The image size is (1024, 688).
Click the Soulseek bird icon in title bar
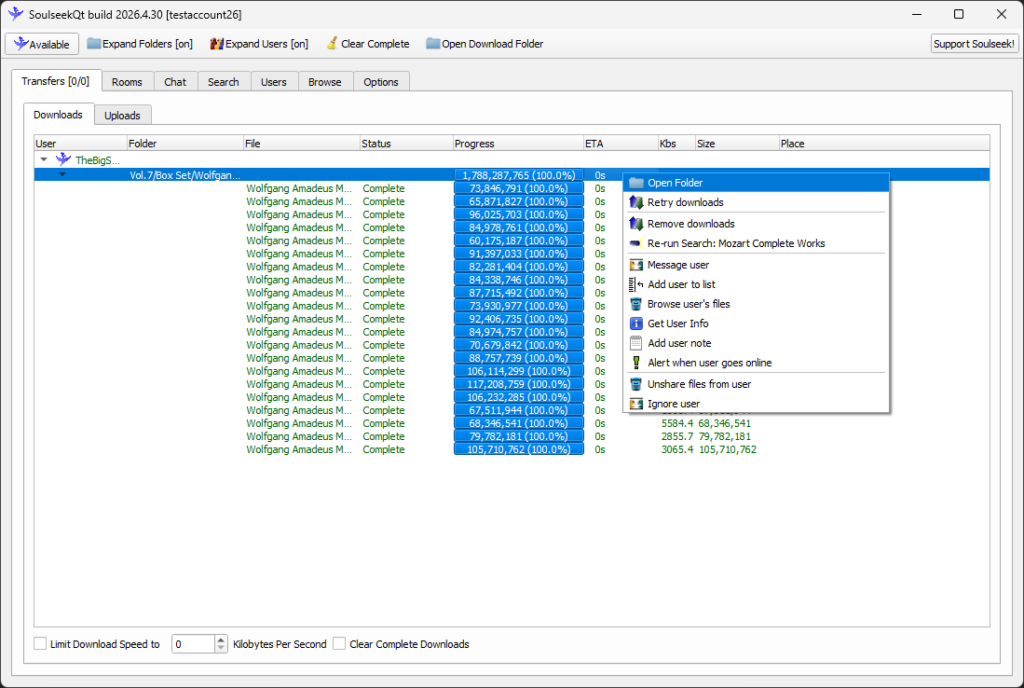(16, 14)
